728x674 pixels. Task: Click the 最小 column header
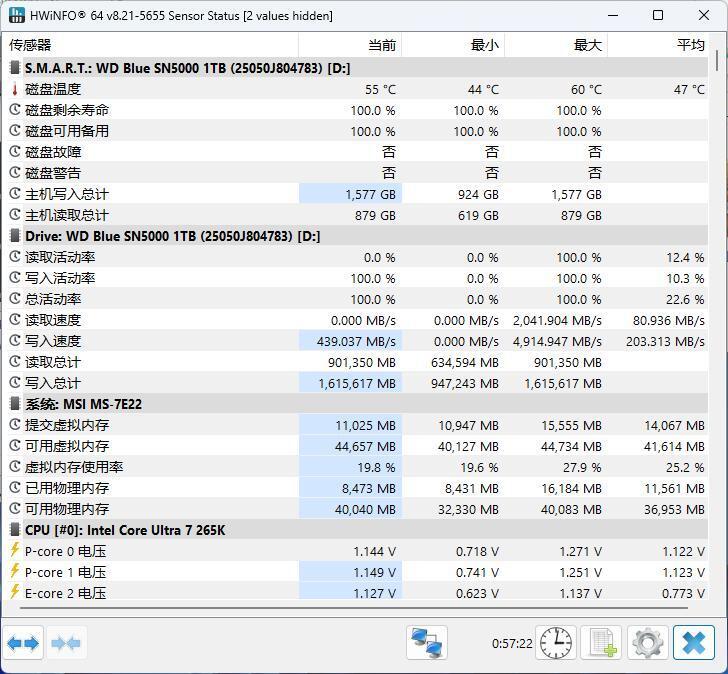(x=453, y=45)
